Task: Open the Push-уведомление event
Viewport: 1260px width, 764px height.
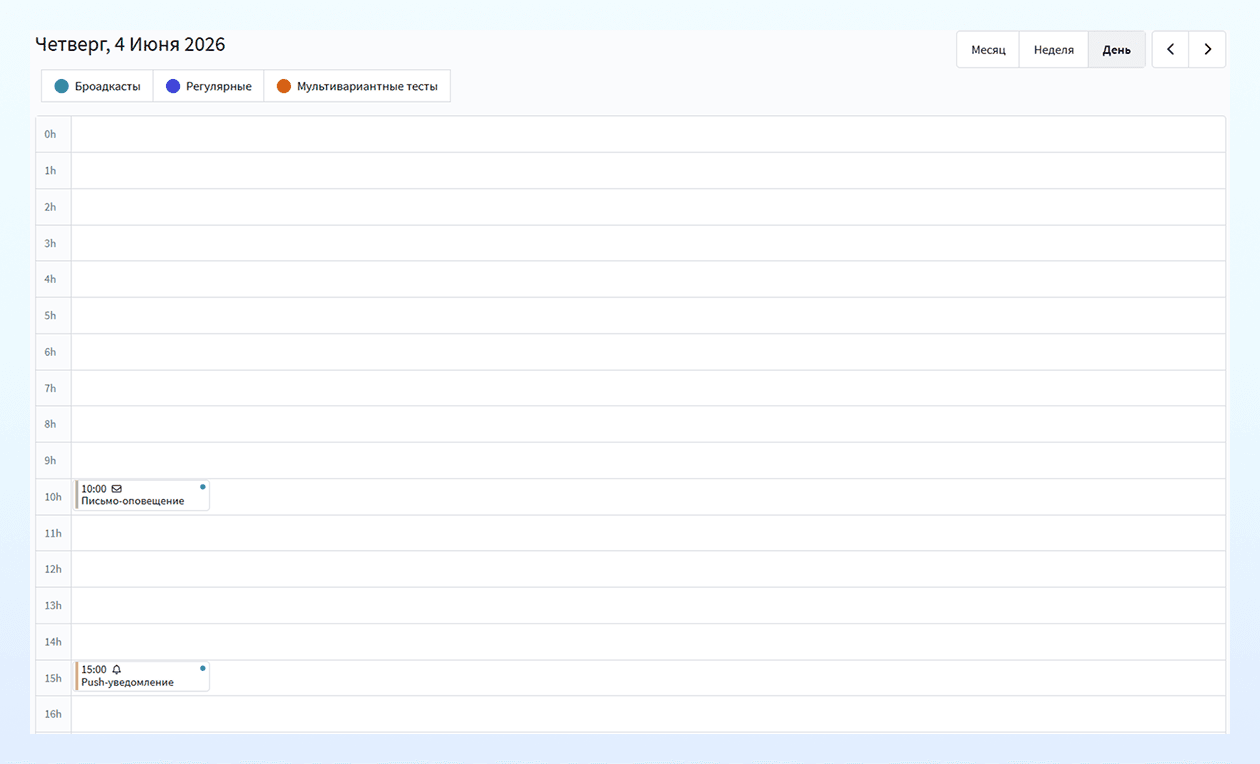Action: [x=142, y=676]
